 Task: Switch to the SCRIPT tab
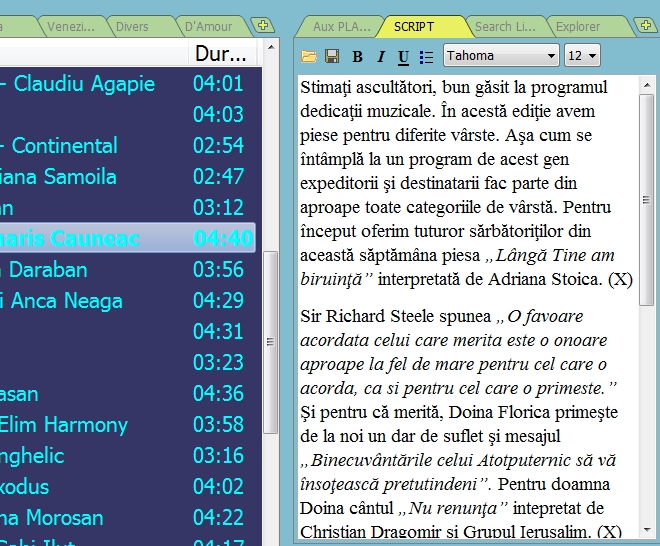tap(414, 27)
